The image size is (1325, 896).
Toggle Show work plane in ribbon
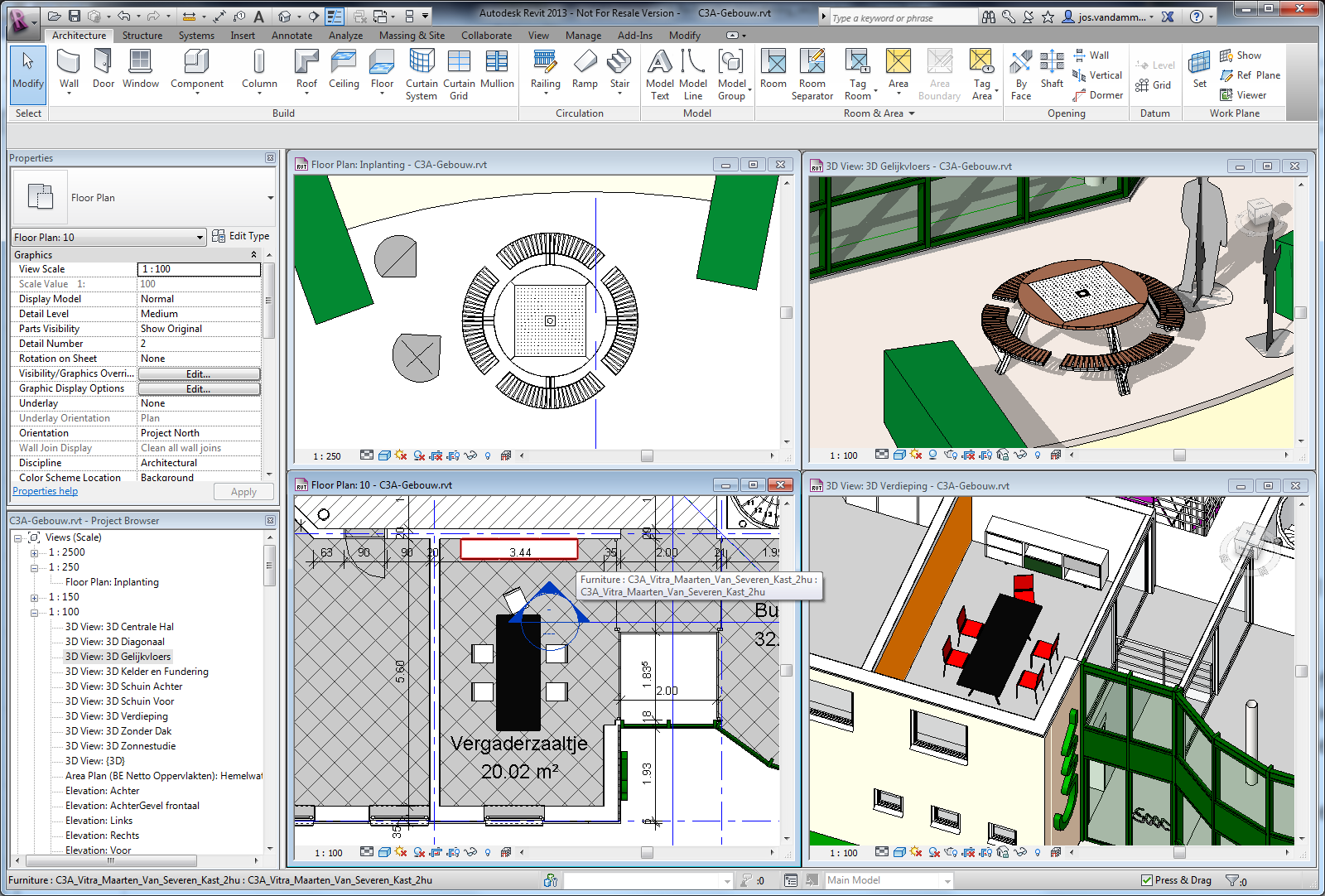1241,55
